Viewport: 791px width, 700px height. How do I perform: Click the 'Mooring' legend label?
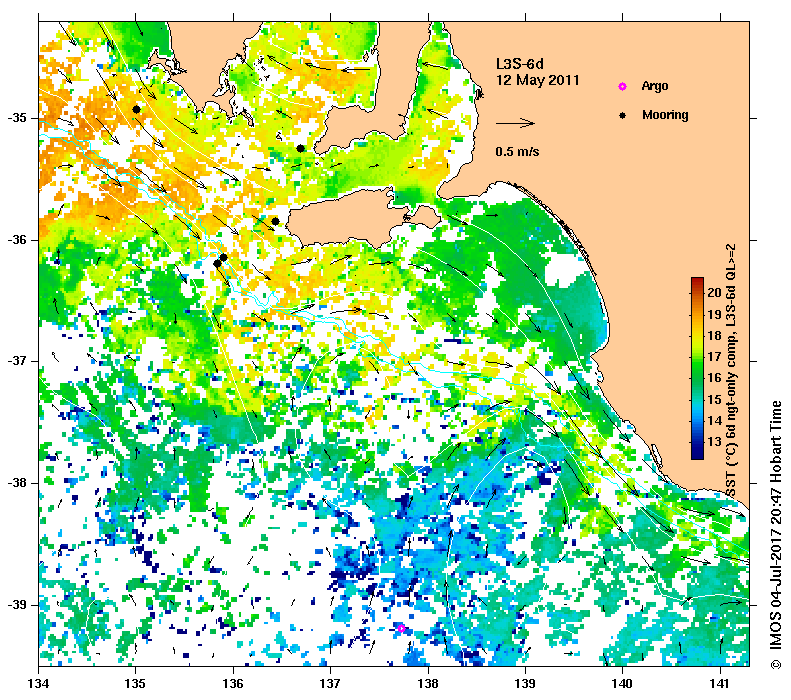click(x=665, y=115)
